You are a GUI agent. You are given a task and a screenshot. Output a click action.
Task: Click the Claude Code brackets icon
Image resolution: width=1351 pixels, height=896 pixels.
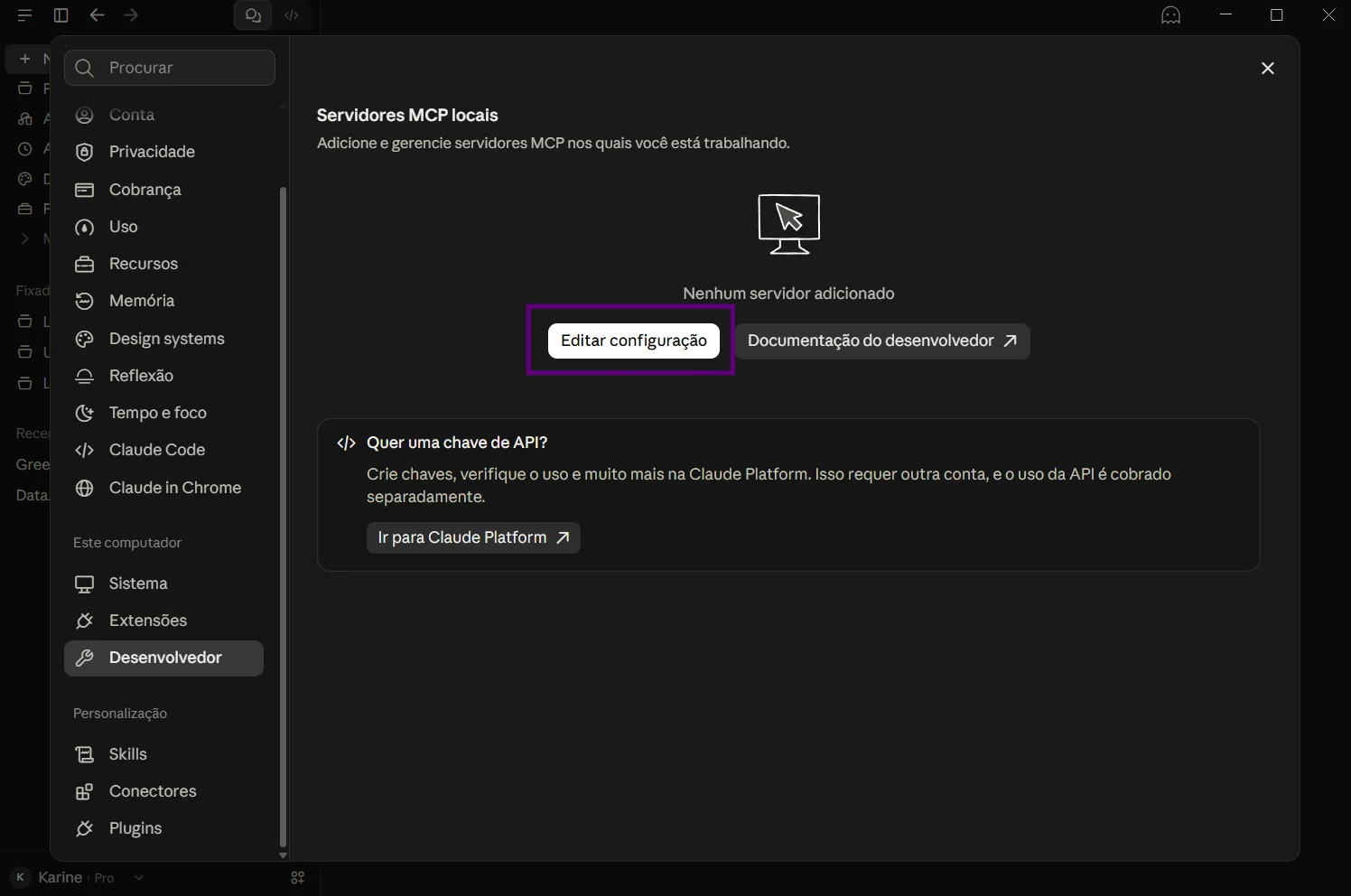click(x=84, y=450)
